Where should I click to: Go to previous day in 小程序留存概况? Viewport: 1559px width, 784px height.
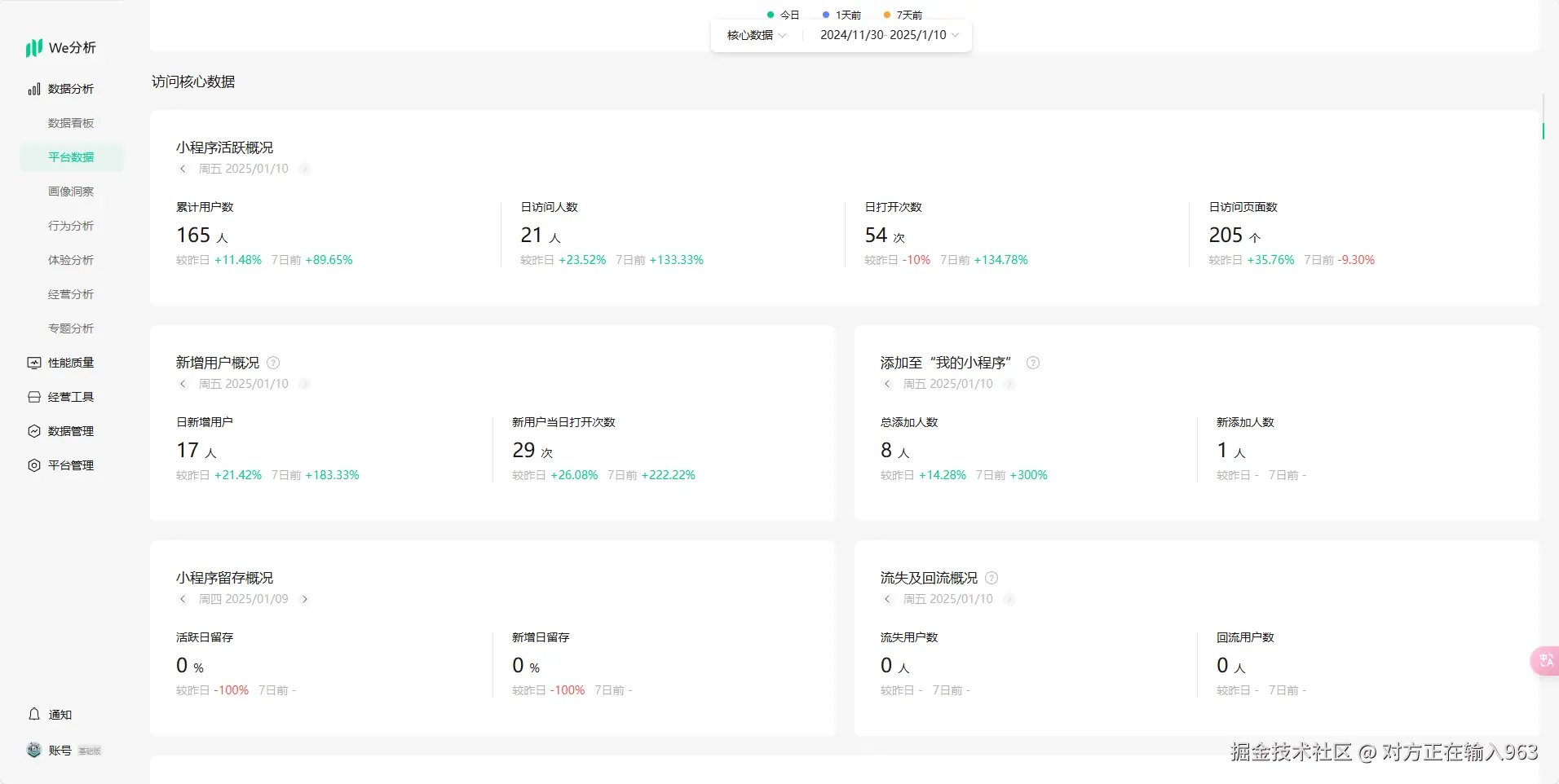pos(183,599)
